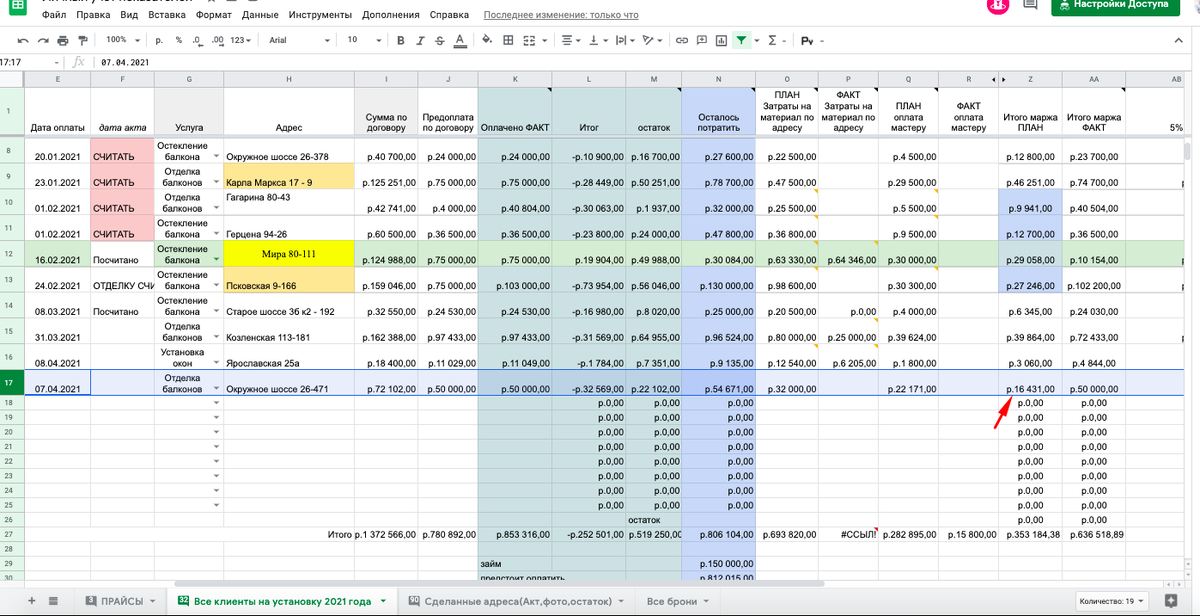Open the borders menu
1200x616 pixels.
point(508,40)
